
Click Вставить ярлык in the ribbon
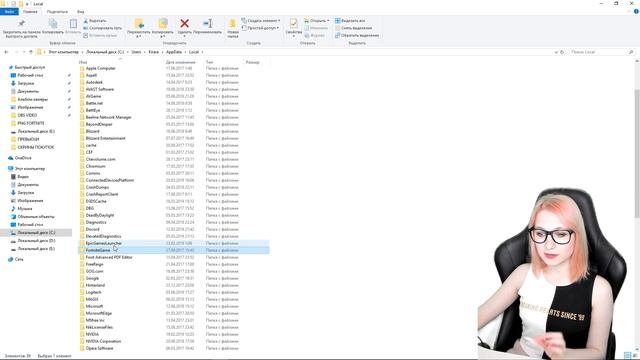pyautogui.click(x=100, y=35)
